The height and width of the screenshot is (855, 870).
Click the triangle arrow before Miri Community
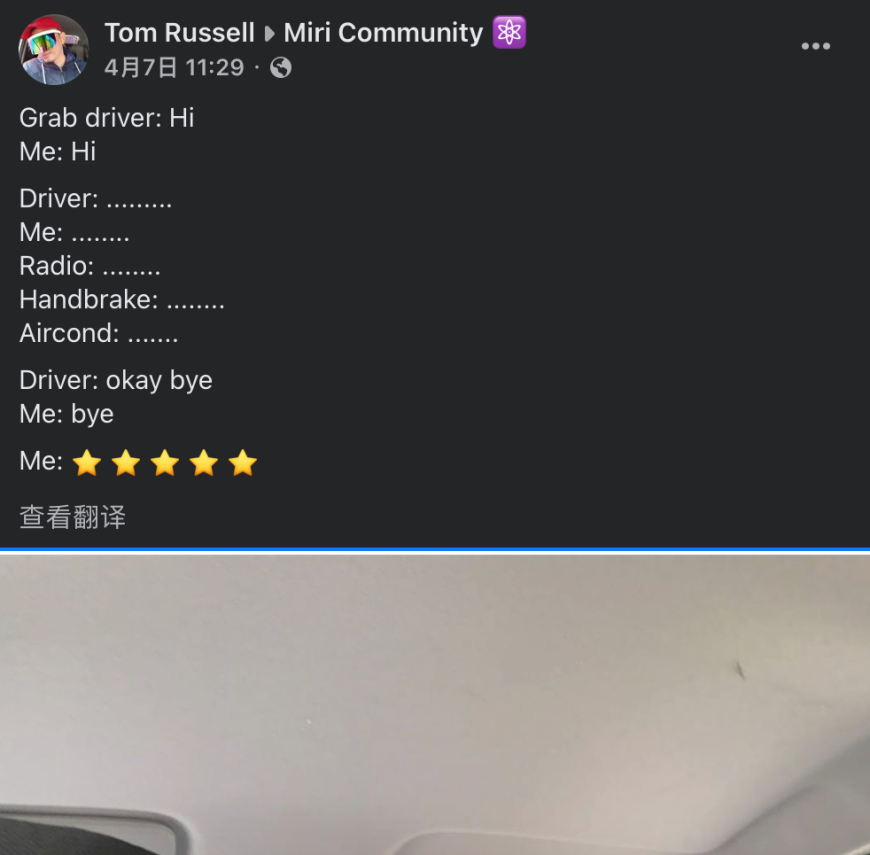tap(269, 34)
